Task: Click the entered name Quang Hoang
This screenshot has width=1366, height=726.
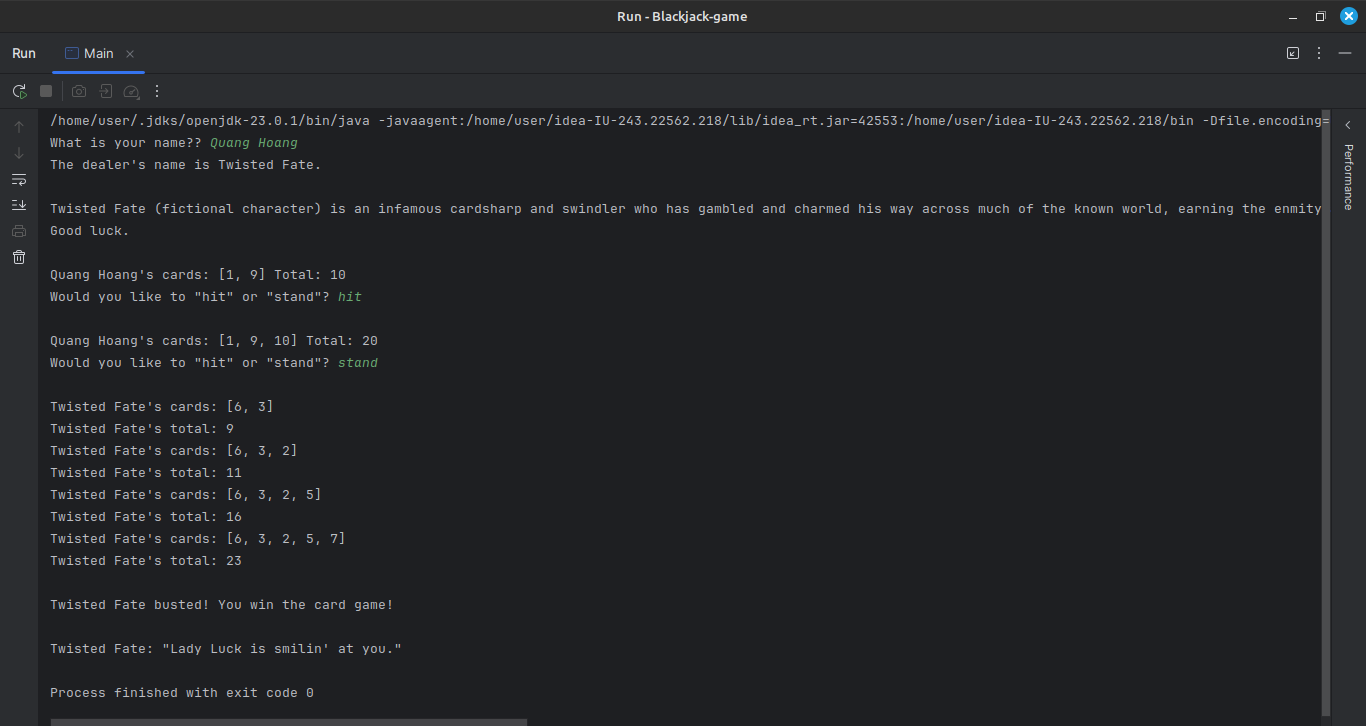Action: pos(254,143)
